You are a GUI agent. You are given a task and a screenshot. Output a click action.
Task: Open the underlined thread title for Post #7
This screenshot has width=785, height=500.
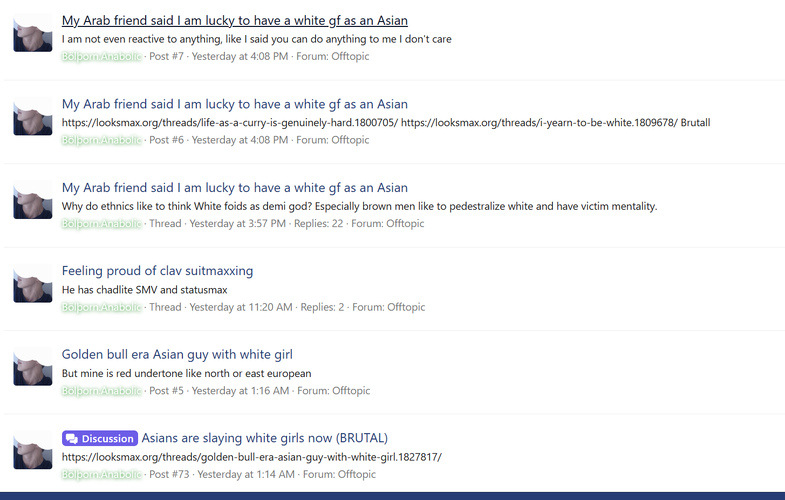coord(235,21)
